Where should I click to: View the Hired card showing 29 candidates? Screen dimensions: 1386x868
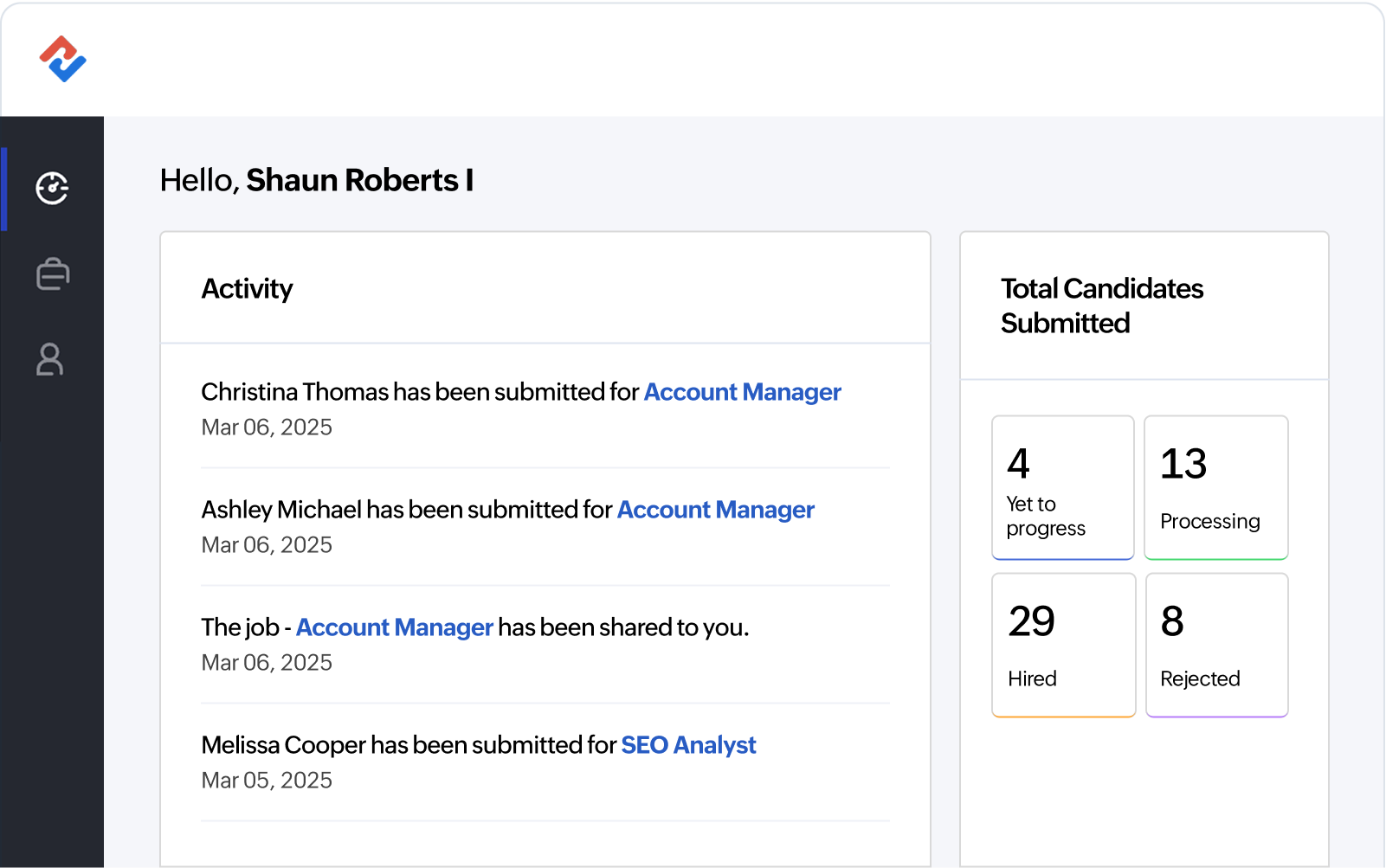point(1062,645)
